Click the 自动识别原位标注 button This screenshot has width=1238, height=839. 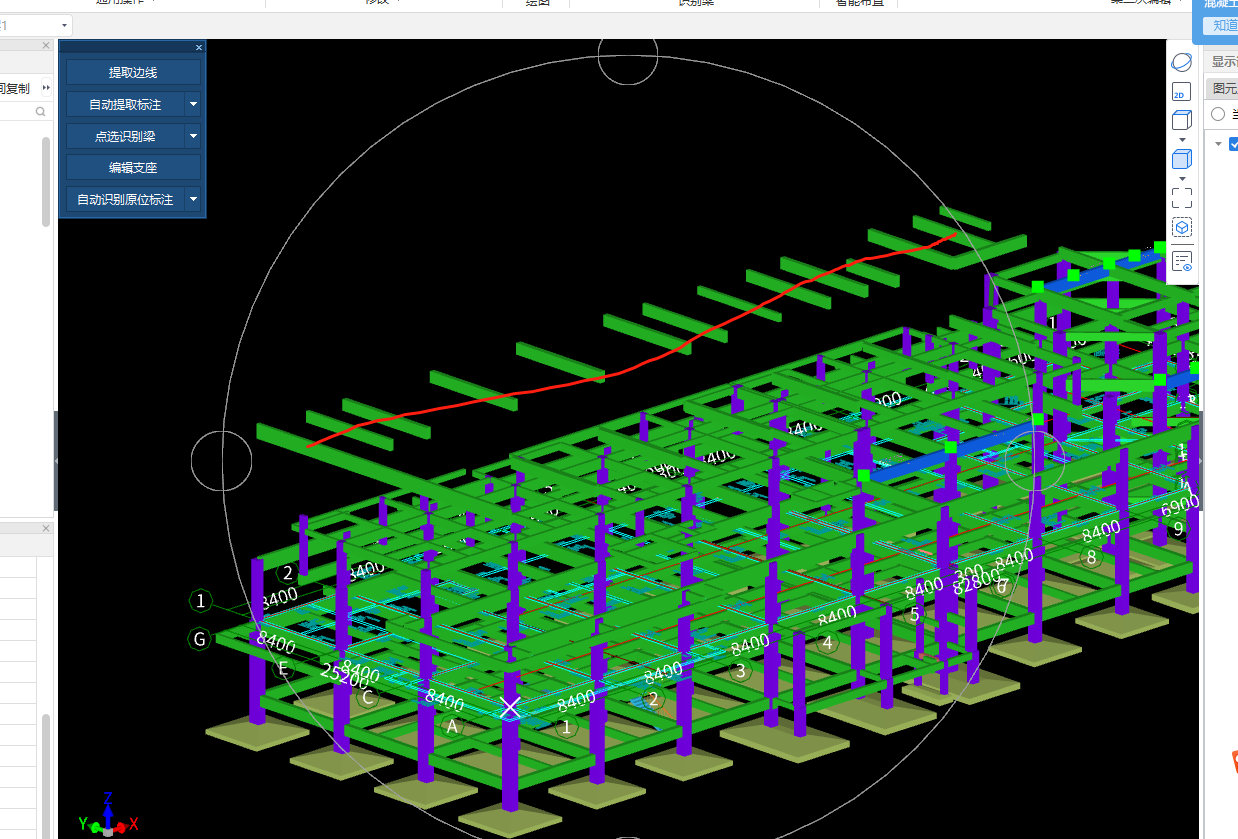pyautogui.click(x=125, y=199)
